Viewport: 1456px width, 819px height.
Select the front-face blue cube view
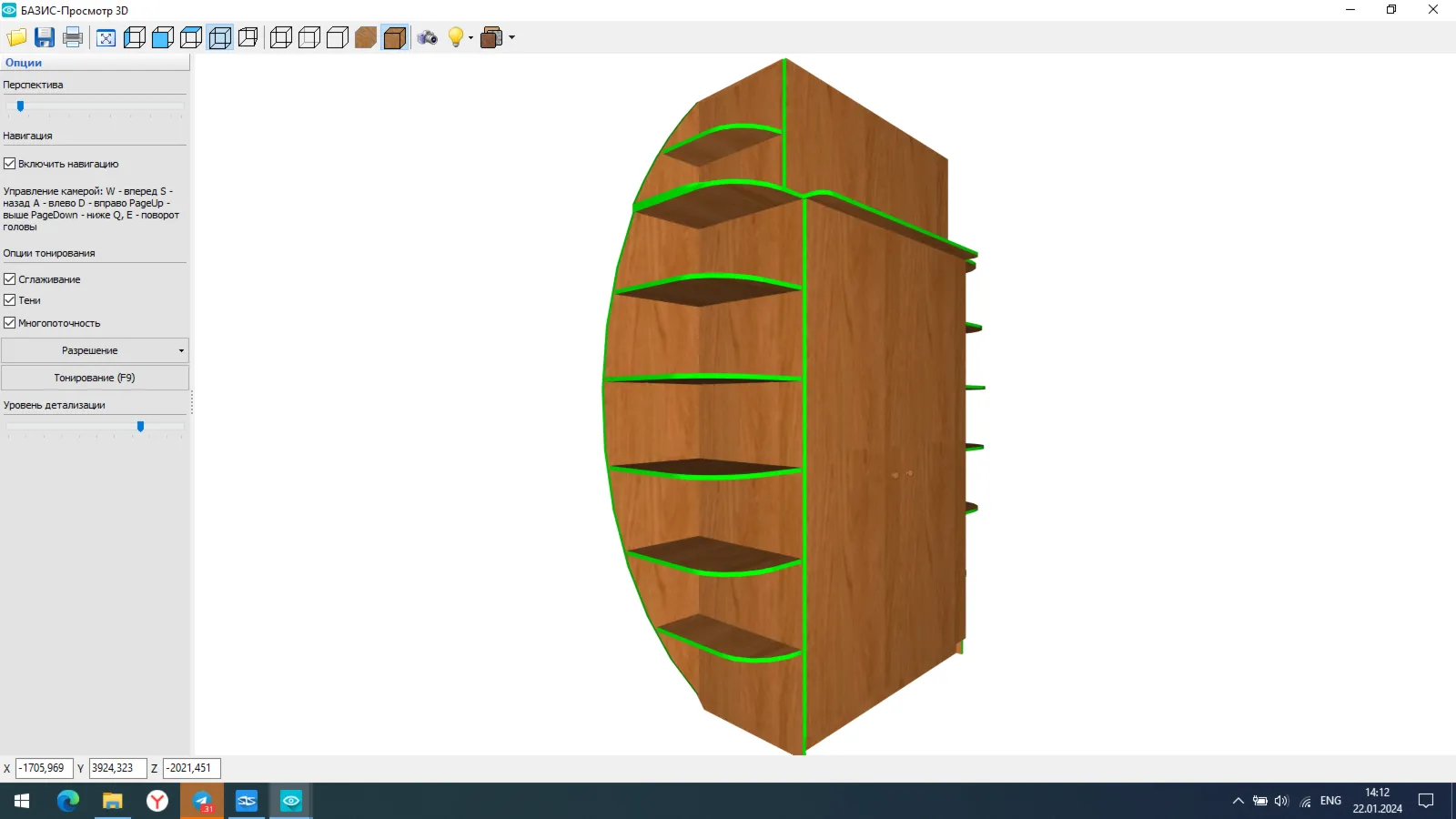pos(163,37)
